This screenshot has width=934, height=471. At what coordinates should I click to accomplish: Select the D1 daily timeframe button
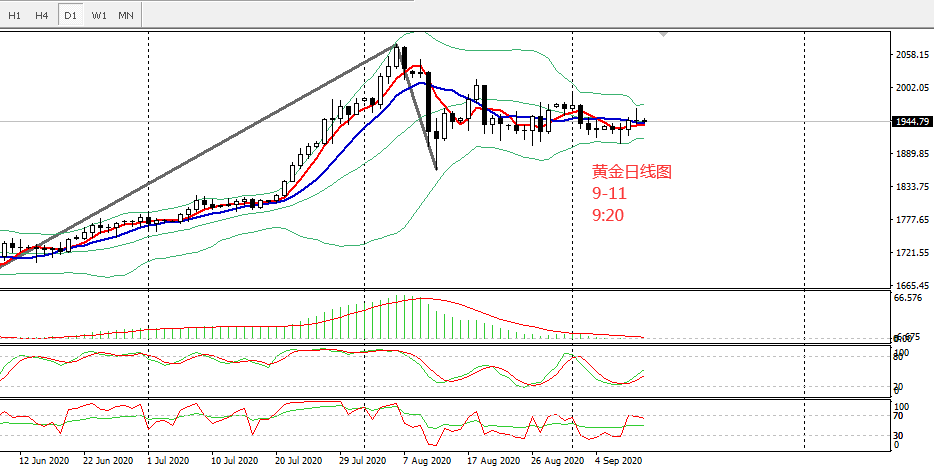[x=70, y=15]
